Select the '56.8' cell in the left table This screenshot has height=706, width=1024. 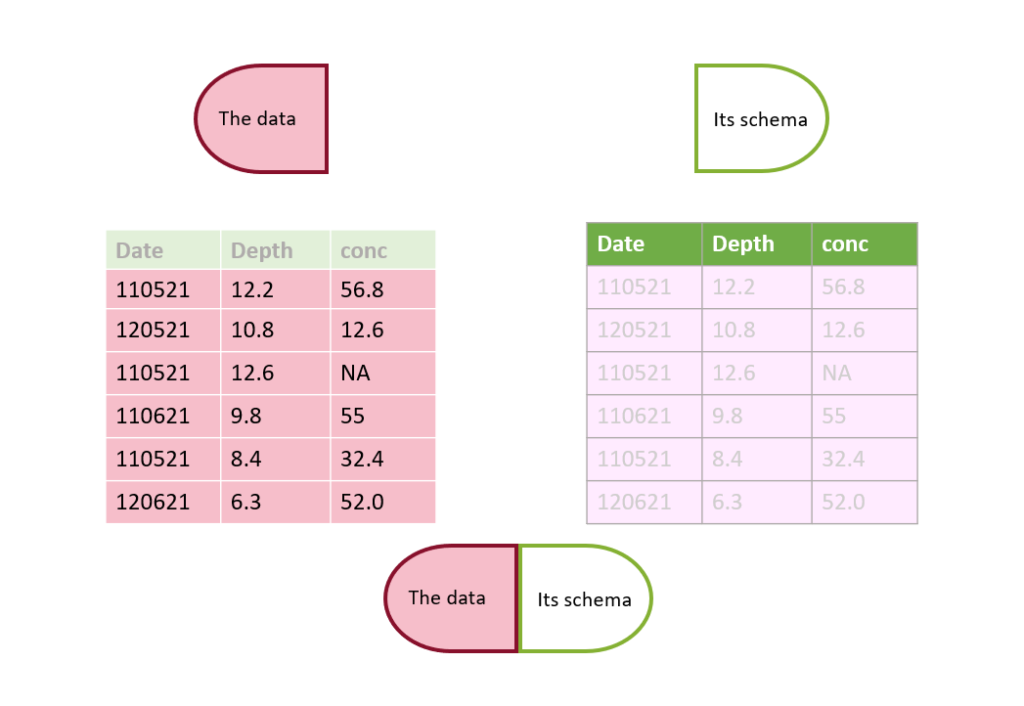tap(383, 289)
